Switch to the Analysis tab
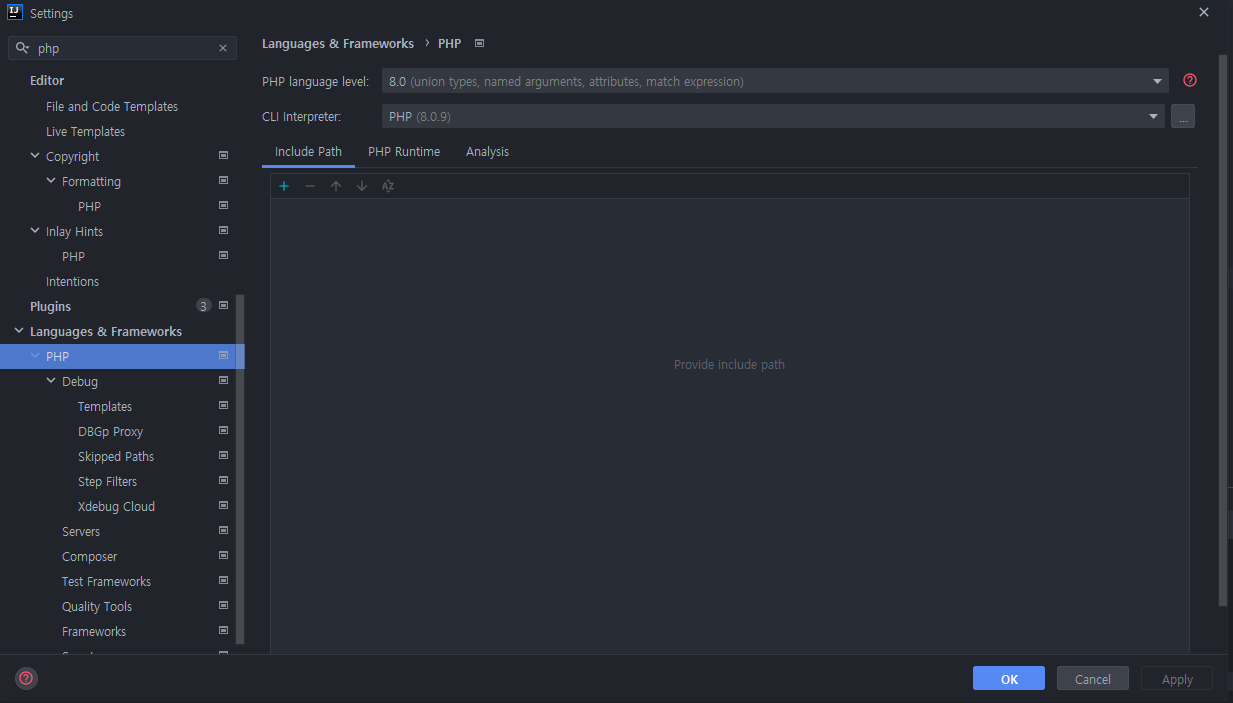This screenshot has width=1233, height=703. point(487,152)
